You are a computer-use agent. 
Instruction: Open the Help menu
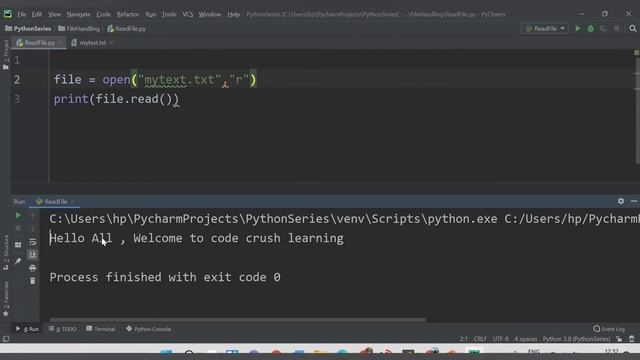pos(233,14)
